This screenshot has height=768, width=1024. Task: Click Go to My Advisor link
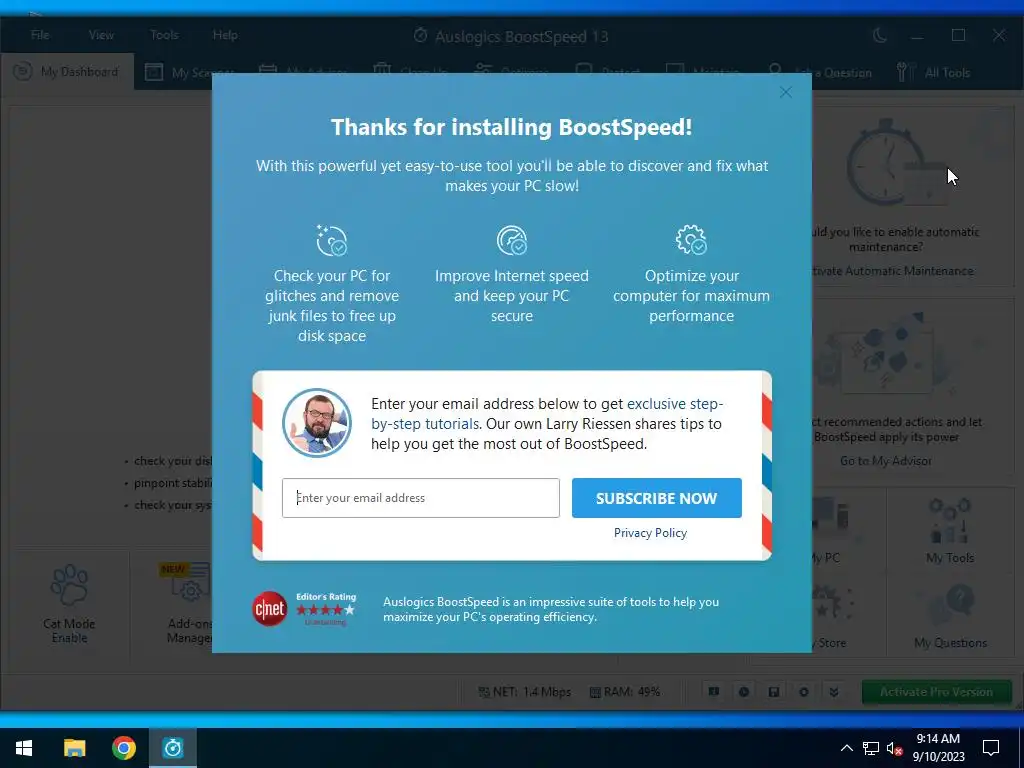886,461
